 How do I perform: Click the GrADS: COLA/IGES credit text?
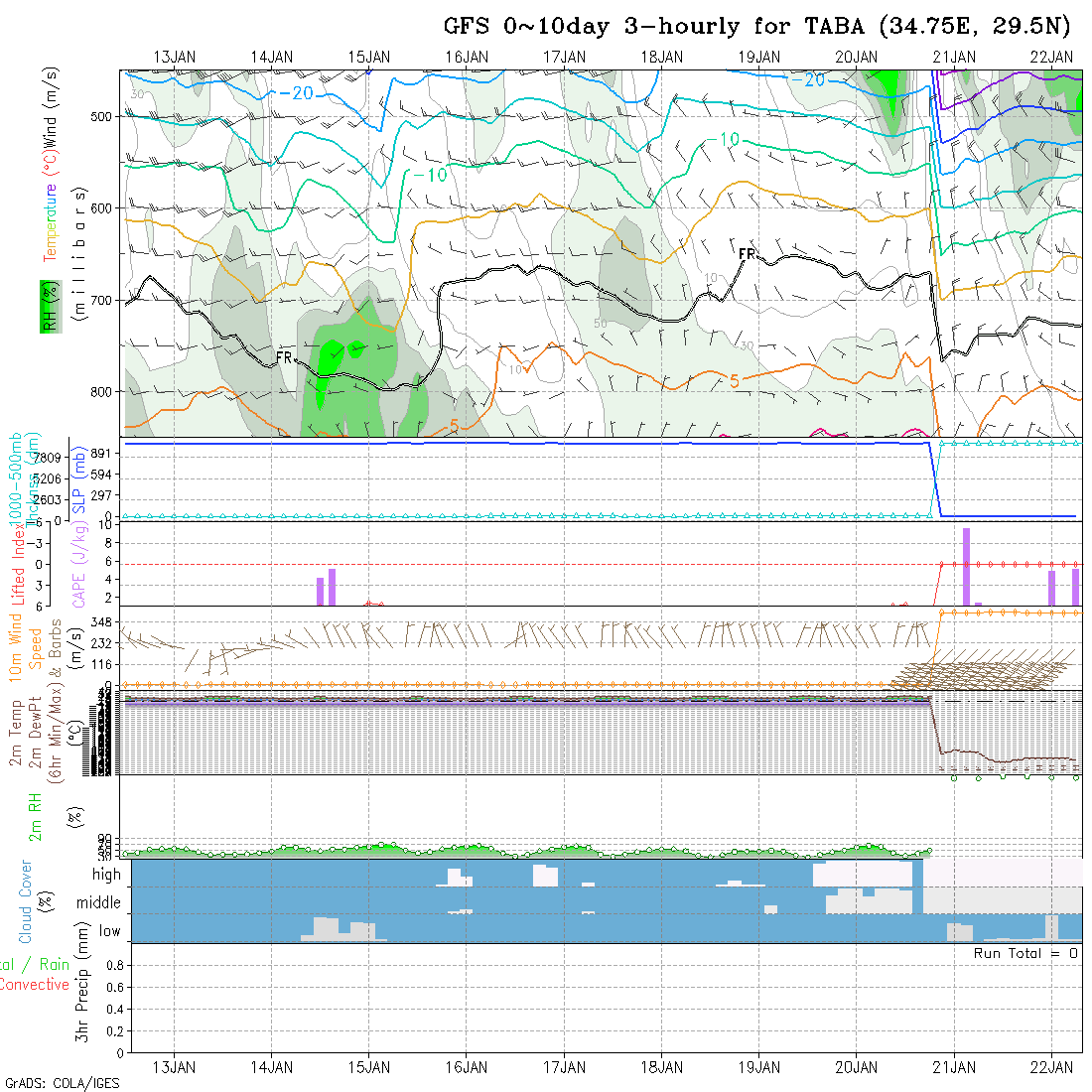click(62, 1083)
